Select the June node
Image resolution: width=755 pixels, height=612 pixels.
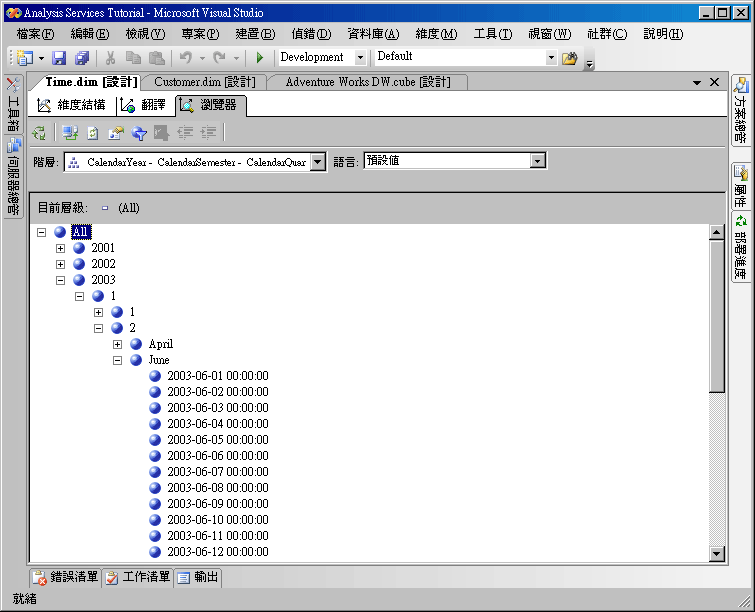click(x=159, y=360)
